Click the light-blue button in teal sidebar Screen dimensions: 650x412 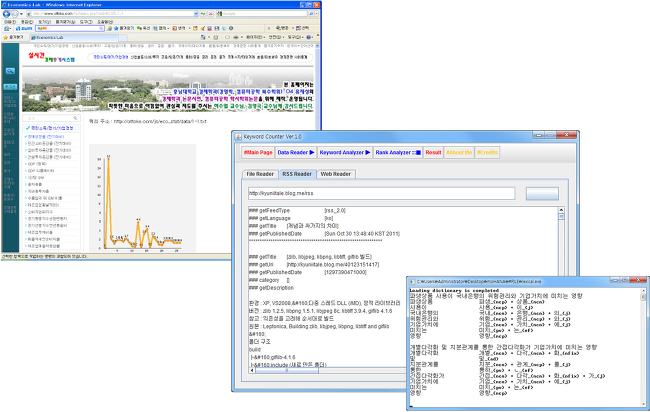[x=10, y=87]
